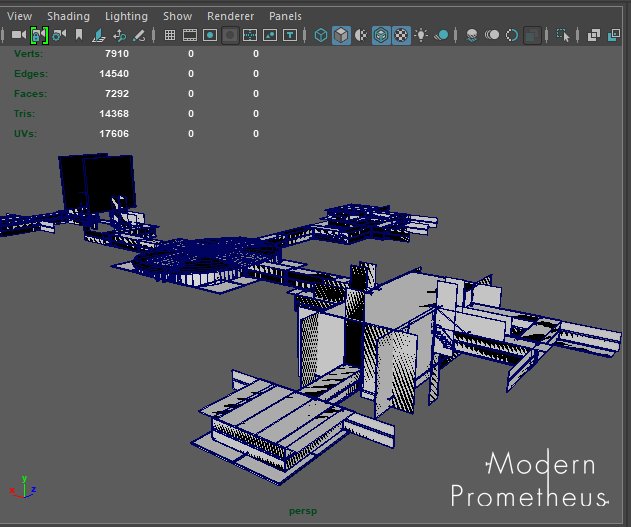Click the Use Default Material icon
Image resolution: width=631 pixels, height=527 pixels.
[x=361, y=35]
